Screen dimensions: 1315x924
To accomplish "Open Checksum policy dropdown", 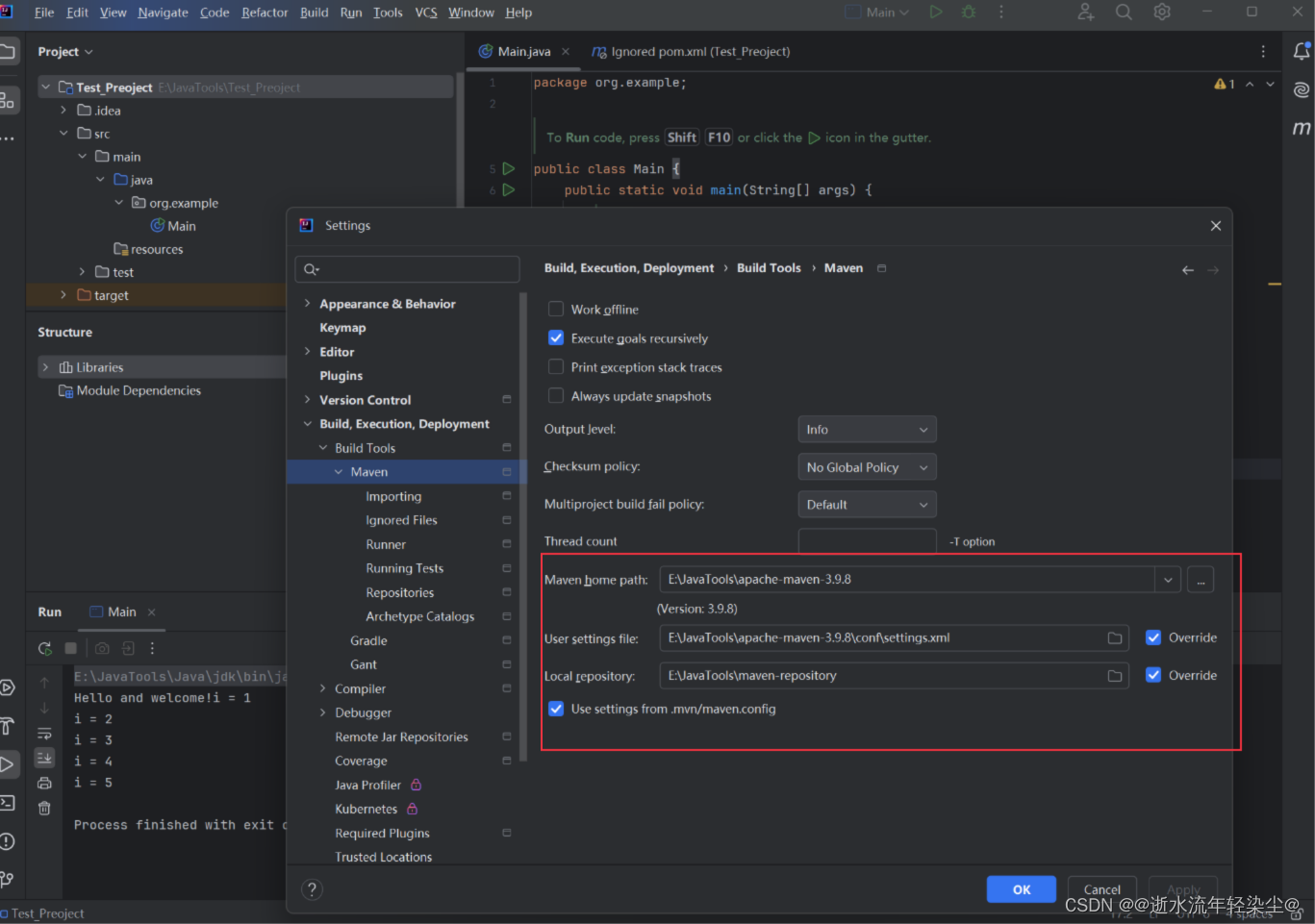I will pos(867,467).
